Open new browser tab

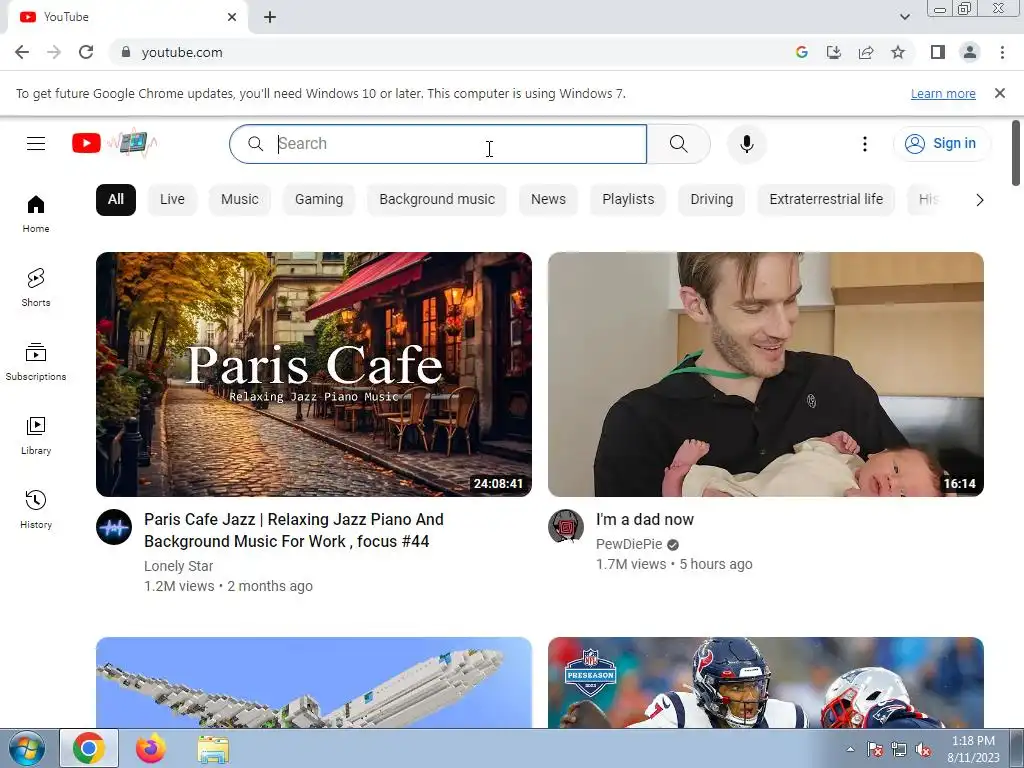point(270,17)
